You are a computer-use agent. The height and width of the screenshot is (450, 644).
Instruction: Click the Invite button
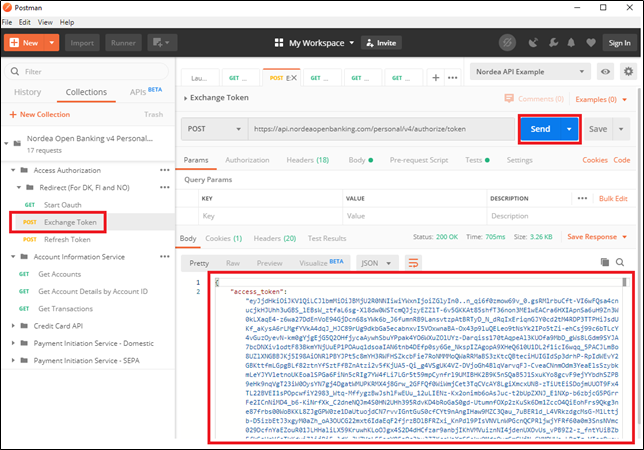(x=382, y=43)
